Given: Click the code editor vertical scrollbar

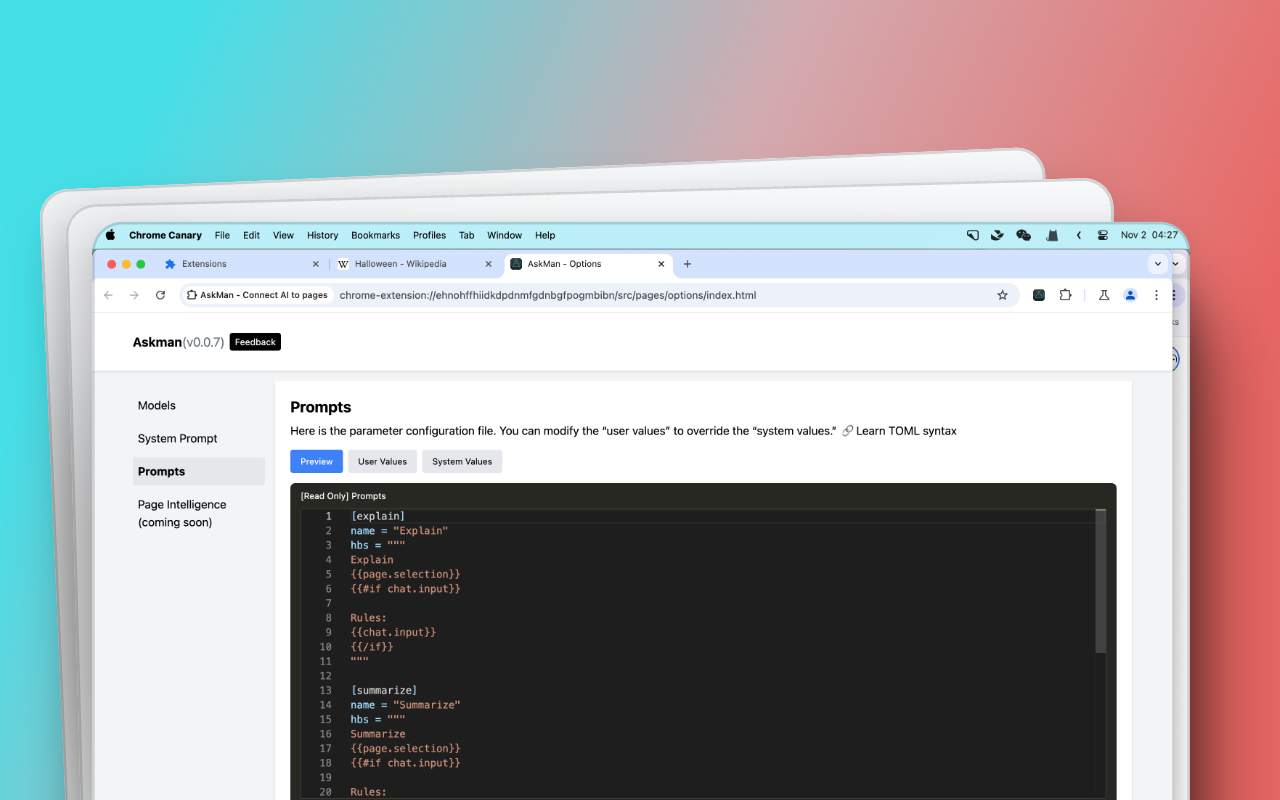Looking at the screenshot, I should click(1101, 582).
